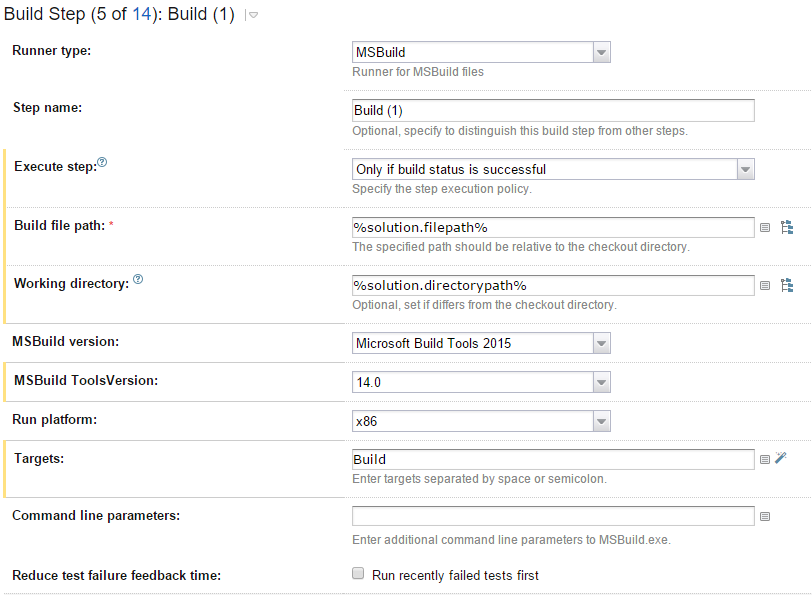812x595 pixels.
Task: Open the Runner type MSBuild dropdown
Action: (x=481, y=52)
